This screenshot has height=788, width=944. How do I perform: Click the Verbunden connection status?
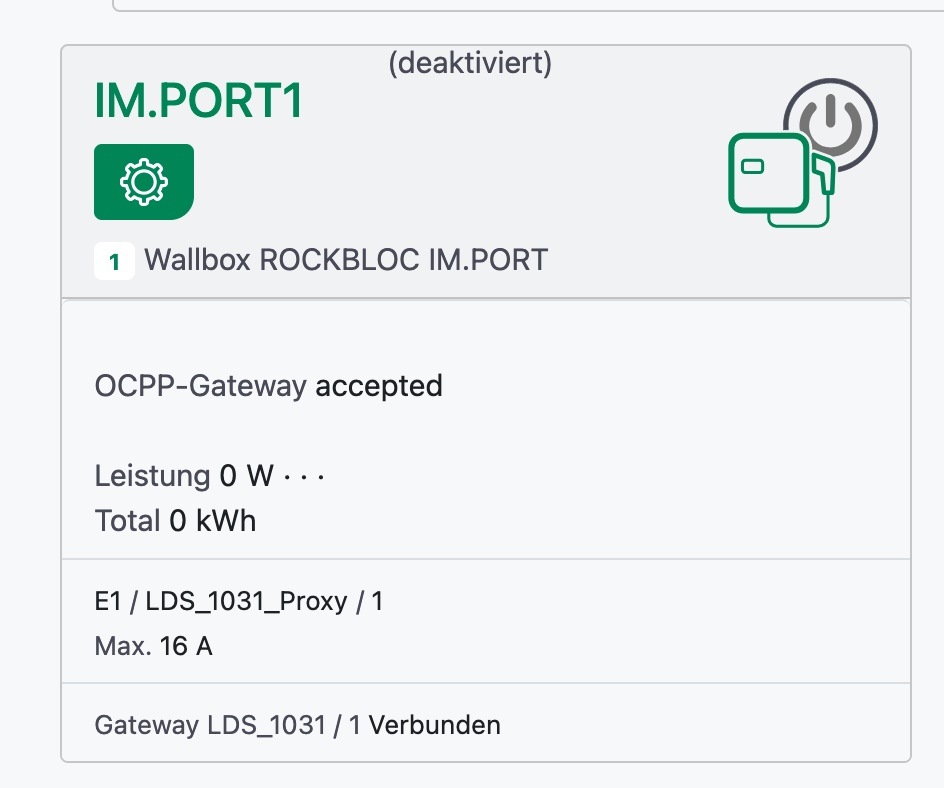(x=435, y=725)
